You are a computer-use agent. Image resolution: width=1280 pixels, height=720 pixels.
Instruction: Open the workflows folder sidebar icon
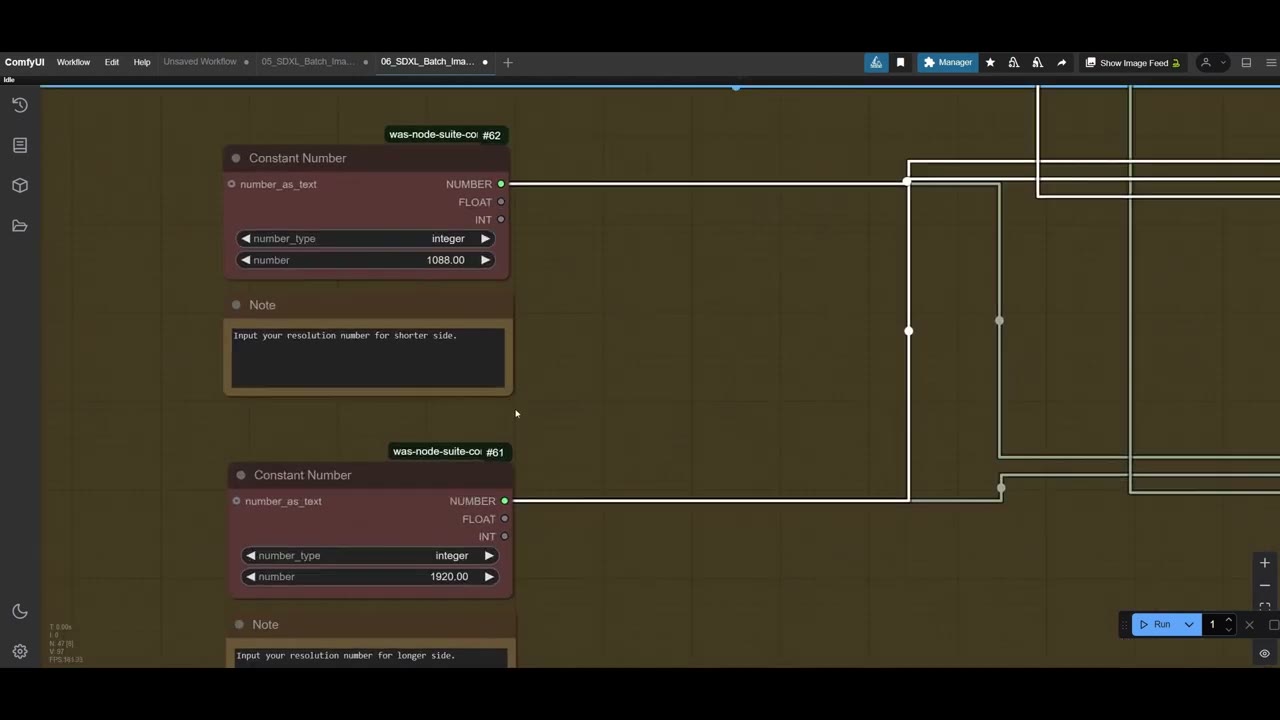tap(19, 226)
